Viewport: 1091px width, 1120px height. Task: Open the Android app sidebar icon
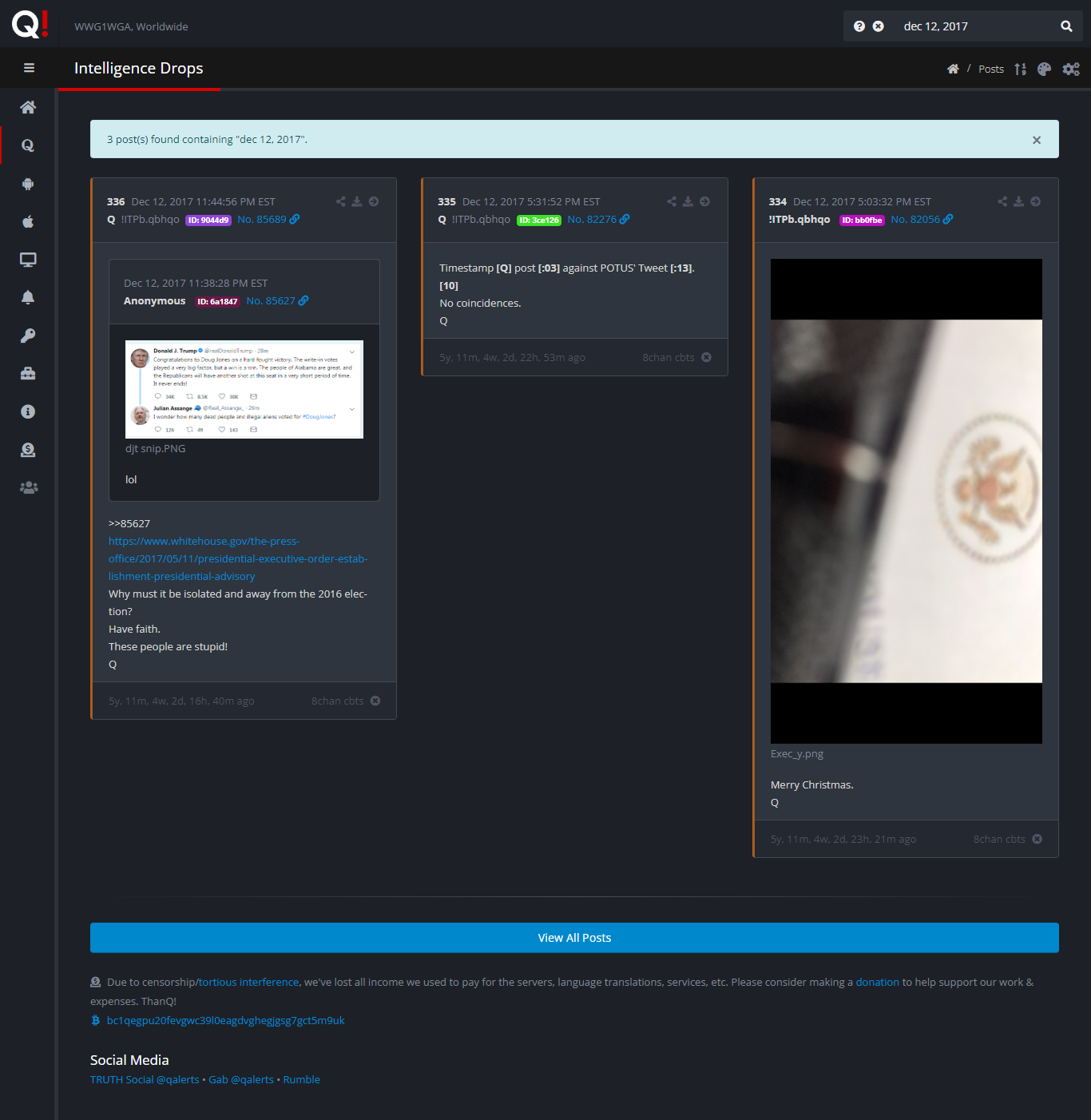pos(28,184)
